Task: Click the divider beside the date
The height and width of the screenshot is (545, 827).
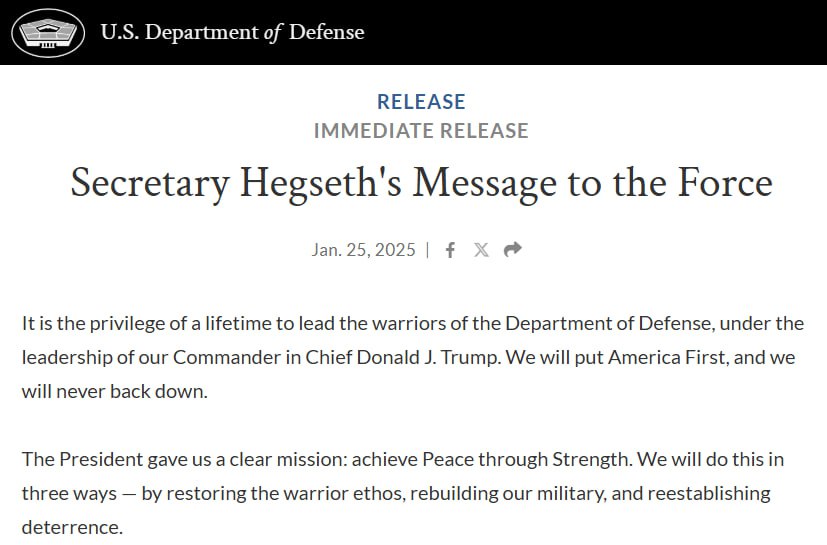Action: [x=428, y=250]
